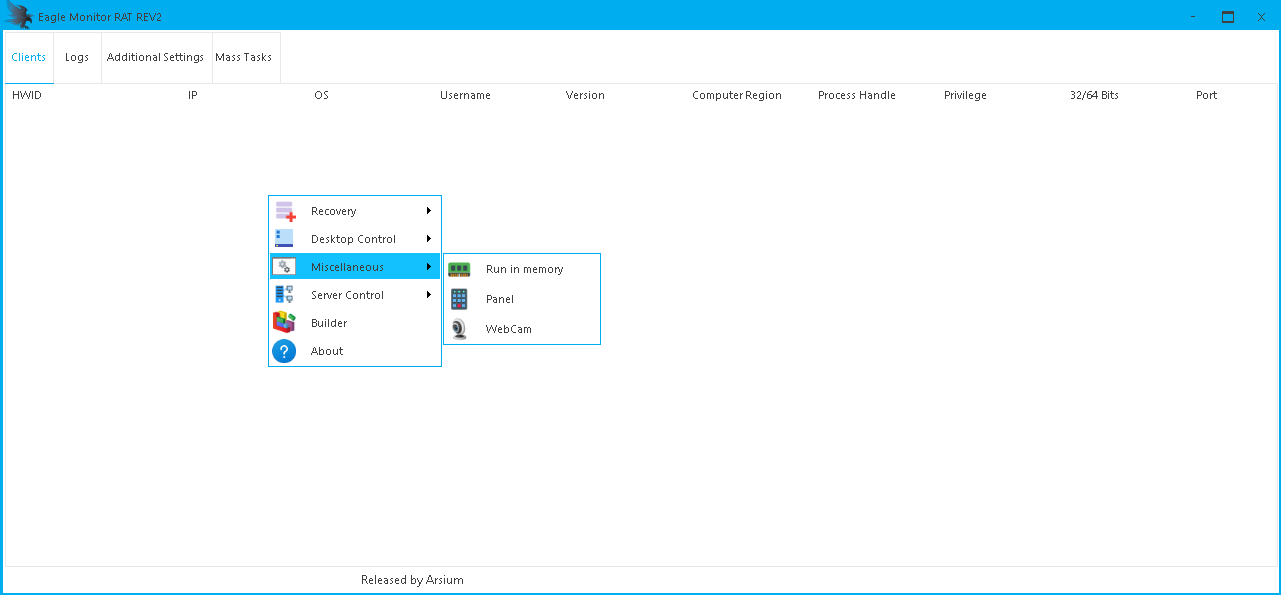Click the Builder colored blocks icon
Viewport: 1281px width, 595px height.
coord(284,323)
